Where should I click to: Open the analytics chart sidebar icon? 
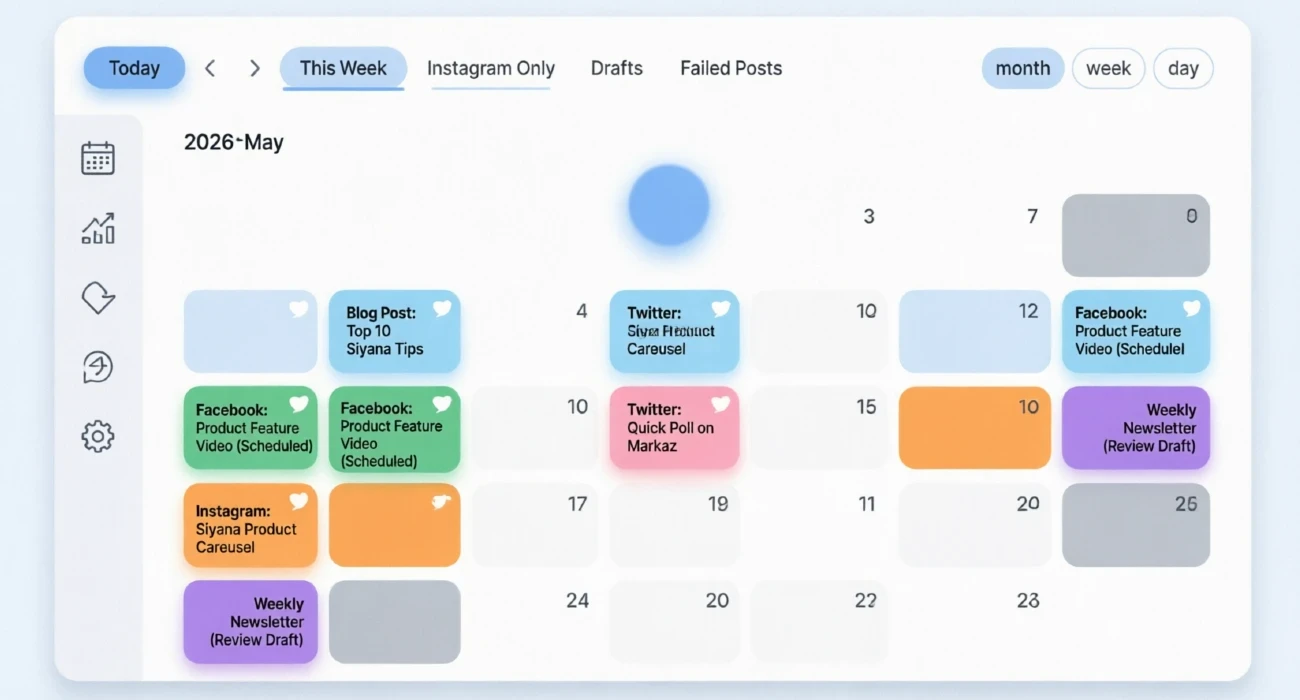tap(98, 229)
